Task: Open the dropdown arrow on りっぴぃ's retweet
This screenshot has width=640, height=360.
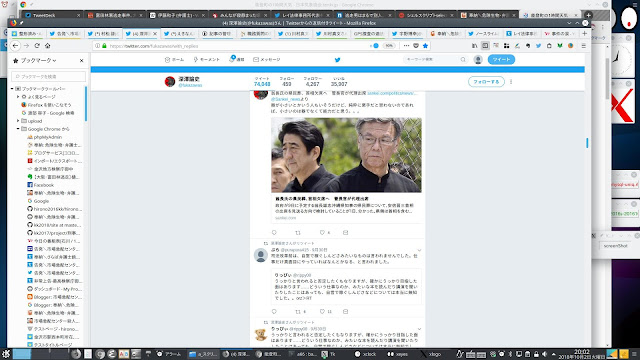Action: point(419,329)
